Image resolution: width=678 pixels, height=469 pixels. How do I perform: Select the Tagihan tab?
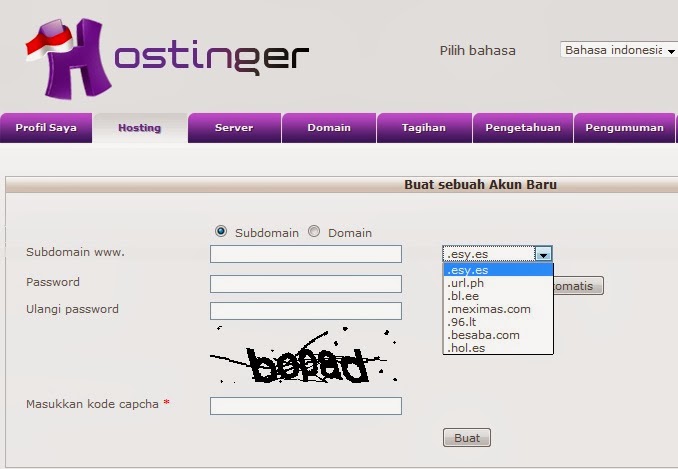424,128
